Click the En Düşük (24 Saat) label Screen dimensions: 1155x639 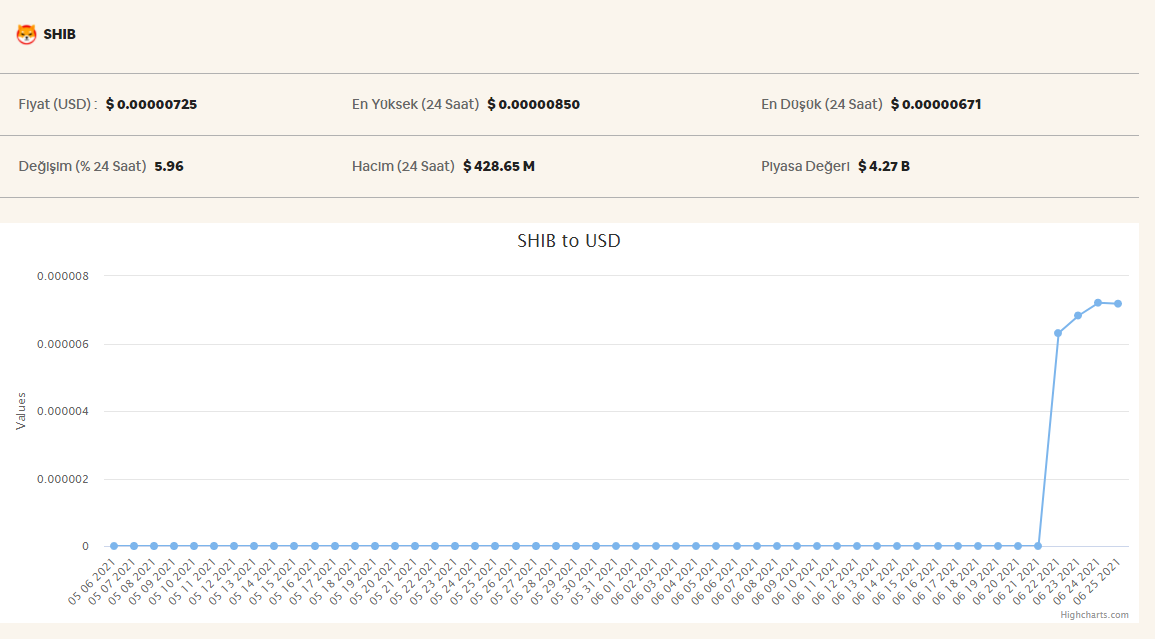pos(822,104)
